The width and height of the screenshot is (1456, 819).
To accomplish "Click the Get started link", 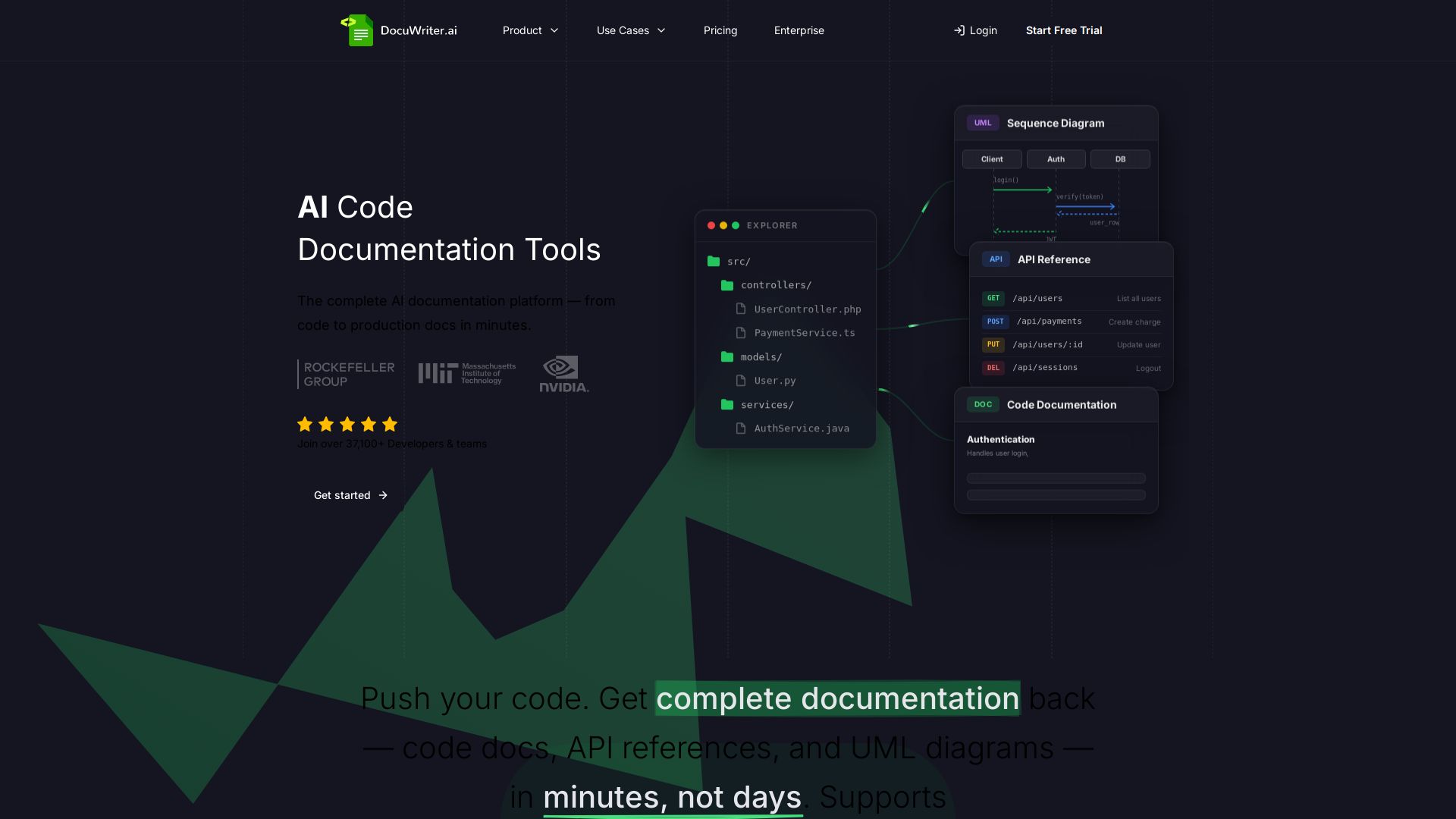I will pos(350,494).
